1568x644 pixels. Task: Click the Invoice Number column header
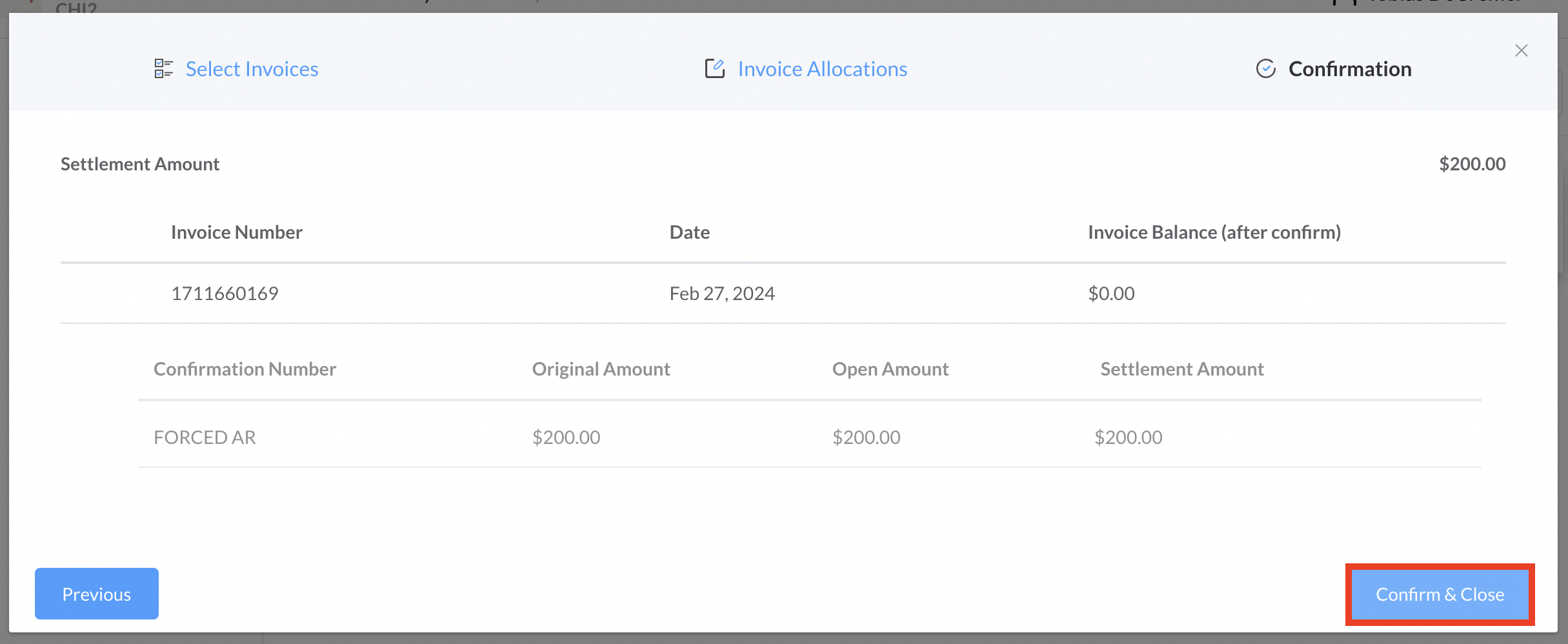click(236, 232)
